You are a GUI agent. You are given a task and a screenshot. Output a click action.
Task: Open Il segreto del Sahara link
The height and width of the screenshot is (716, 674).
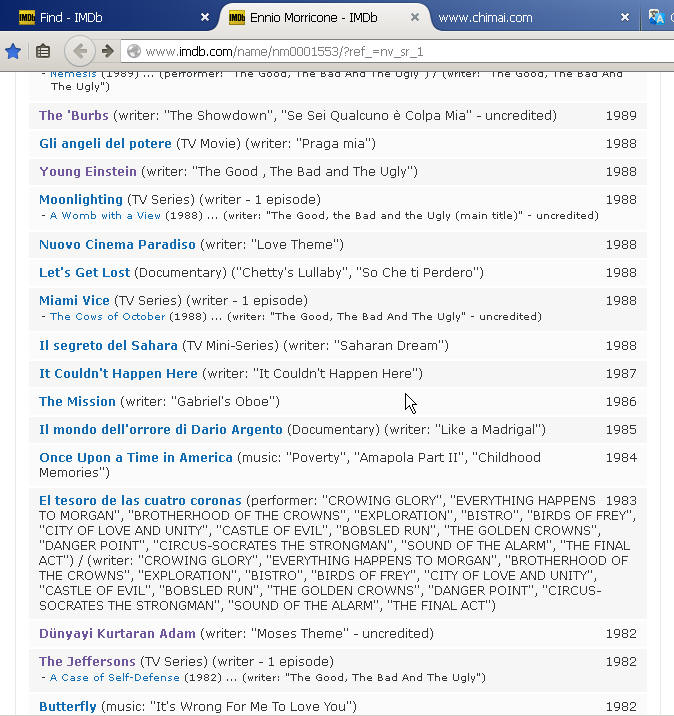point(108,346)
